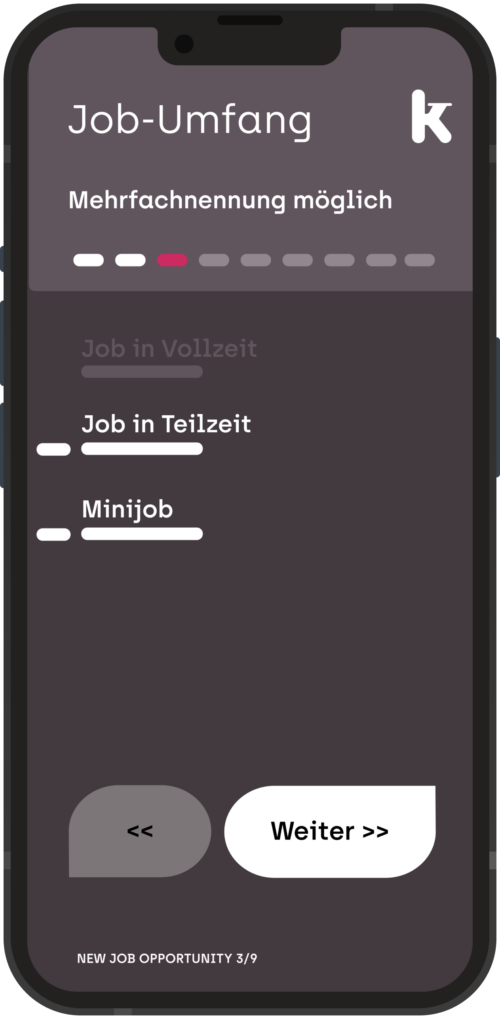Toggle the Job in Teilzeit checkbox pill
The width and height of the screenshot is (500, 1019).
(53, 449)
